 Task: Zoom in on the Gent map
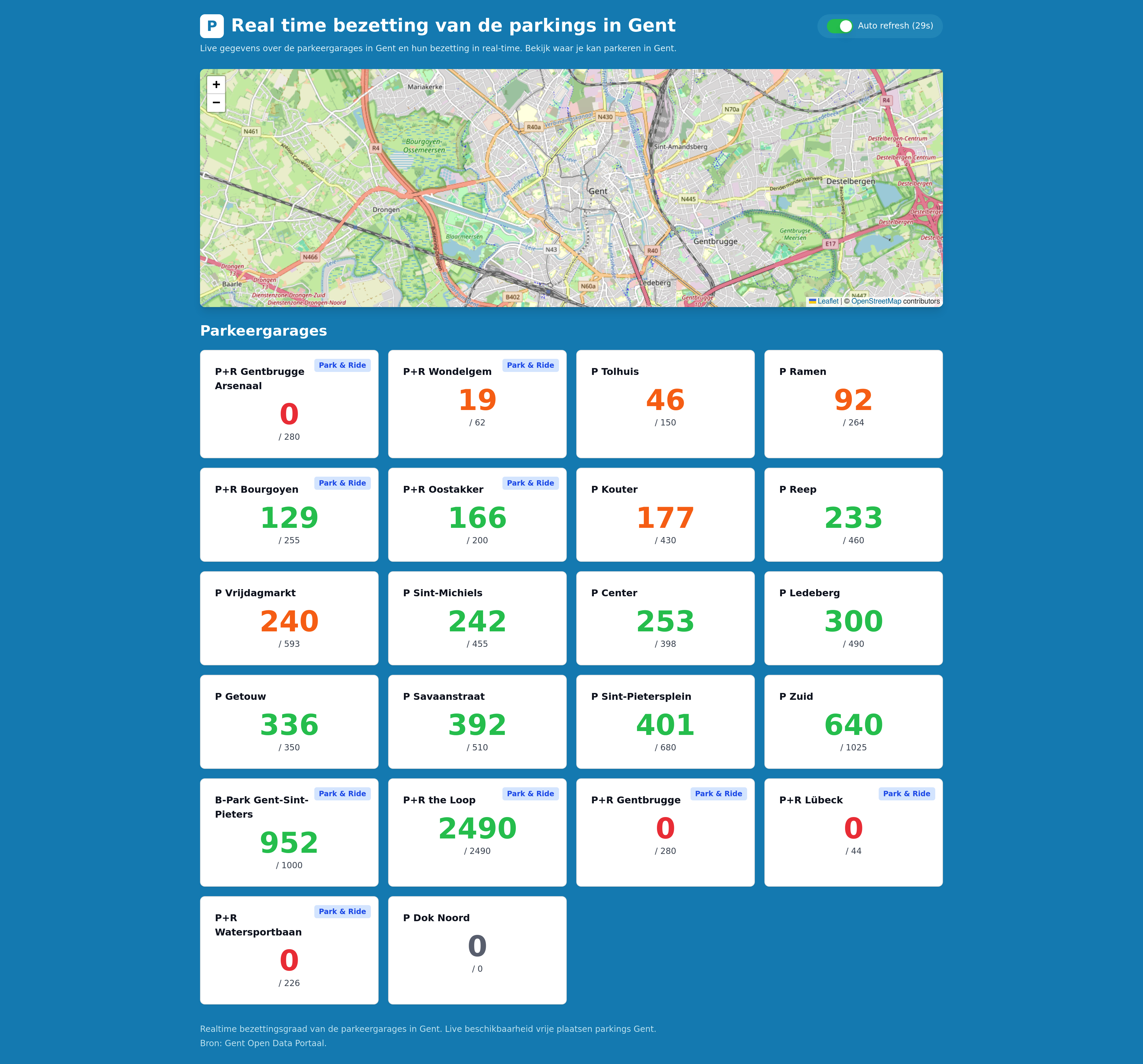pos(216,85)
